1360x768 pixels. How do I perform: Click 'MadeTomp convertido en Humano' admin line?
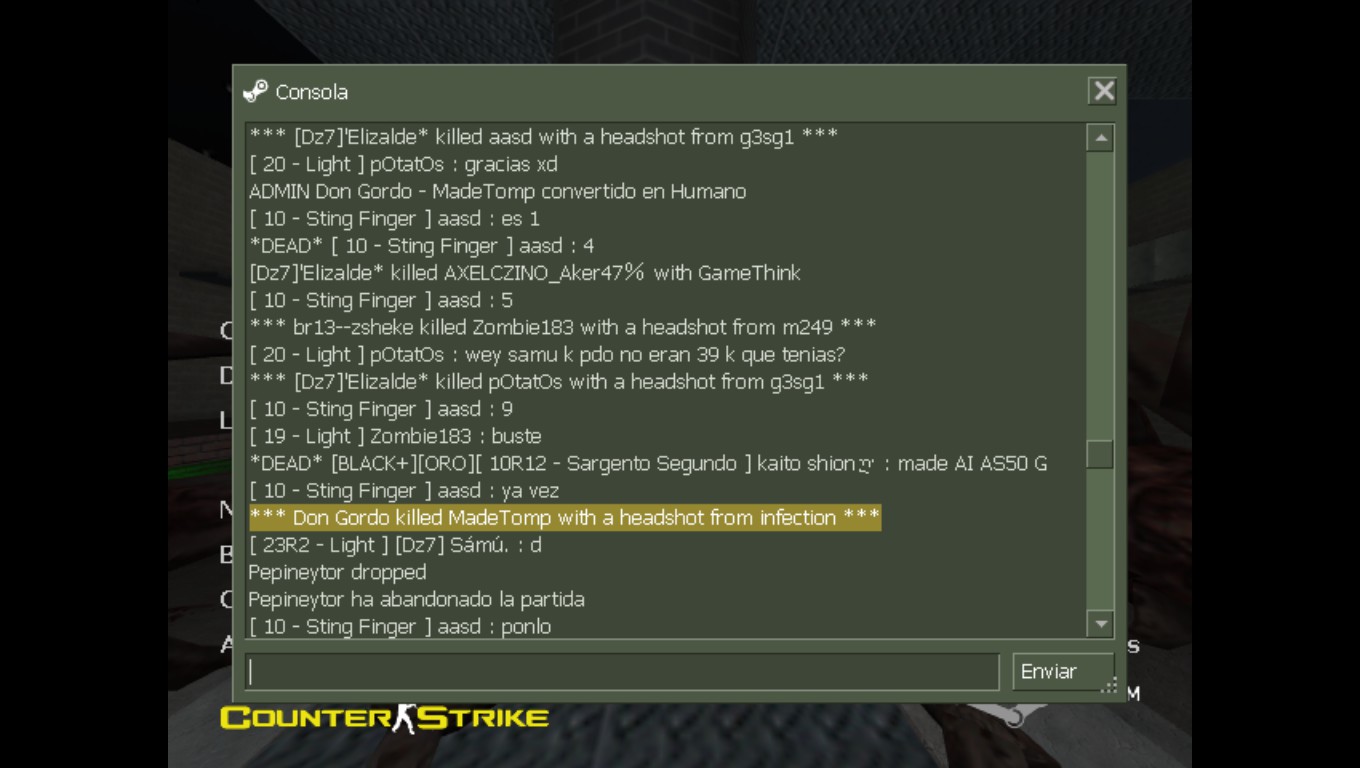click(497, 192)
